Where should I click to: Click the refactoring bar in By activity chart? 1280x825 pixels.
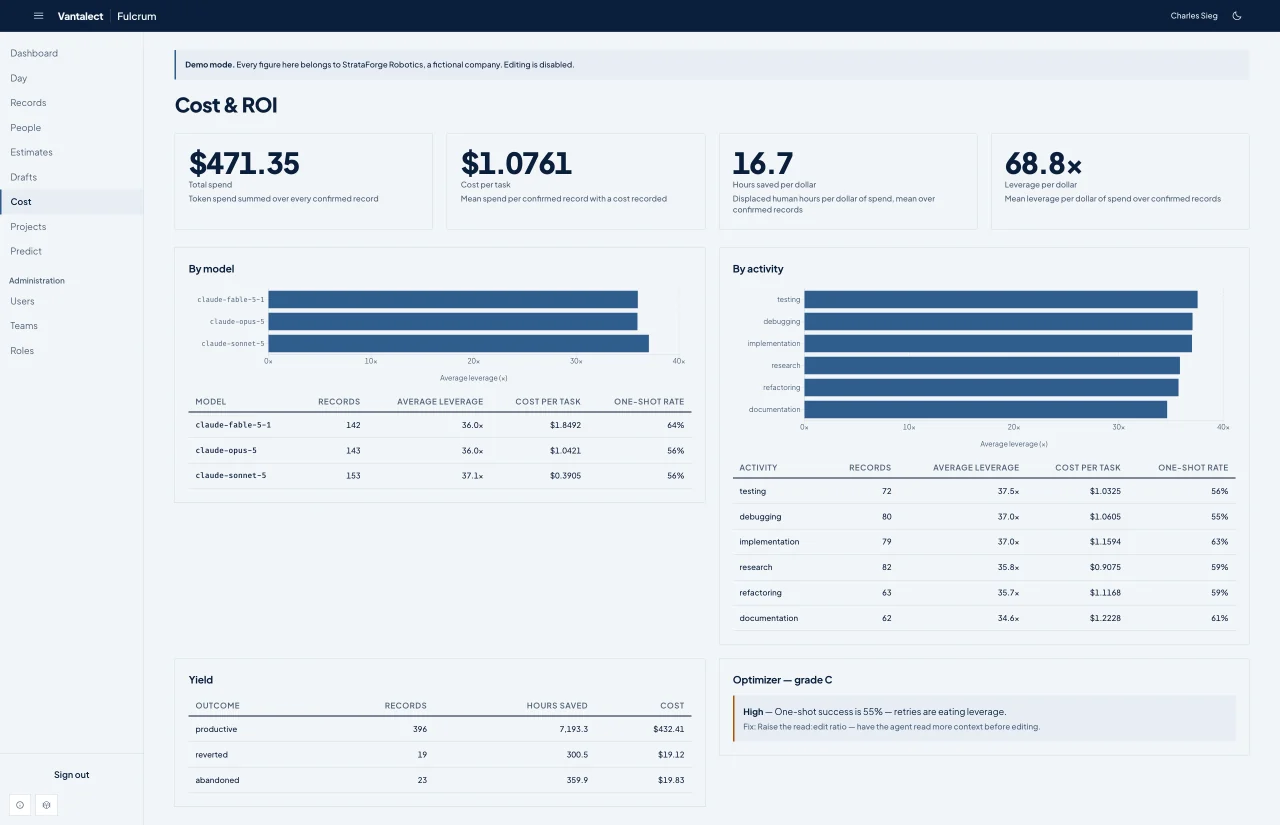[991, 387]
